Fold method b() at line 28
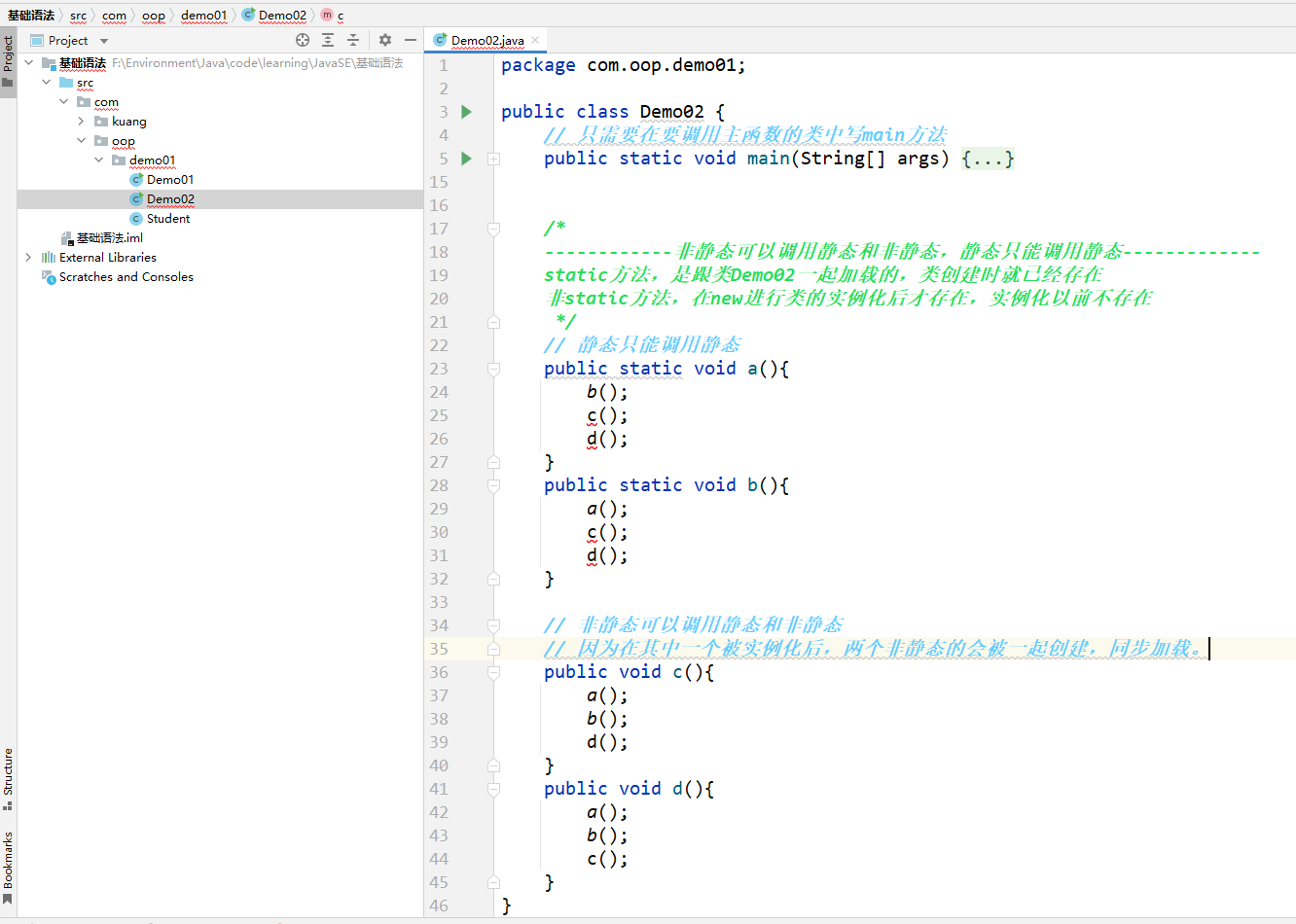The image size is (1296, 924). click(494, 485)
